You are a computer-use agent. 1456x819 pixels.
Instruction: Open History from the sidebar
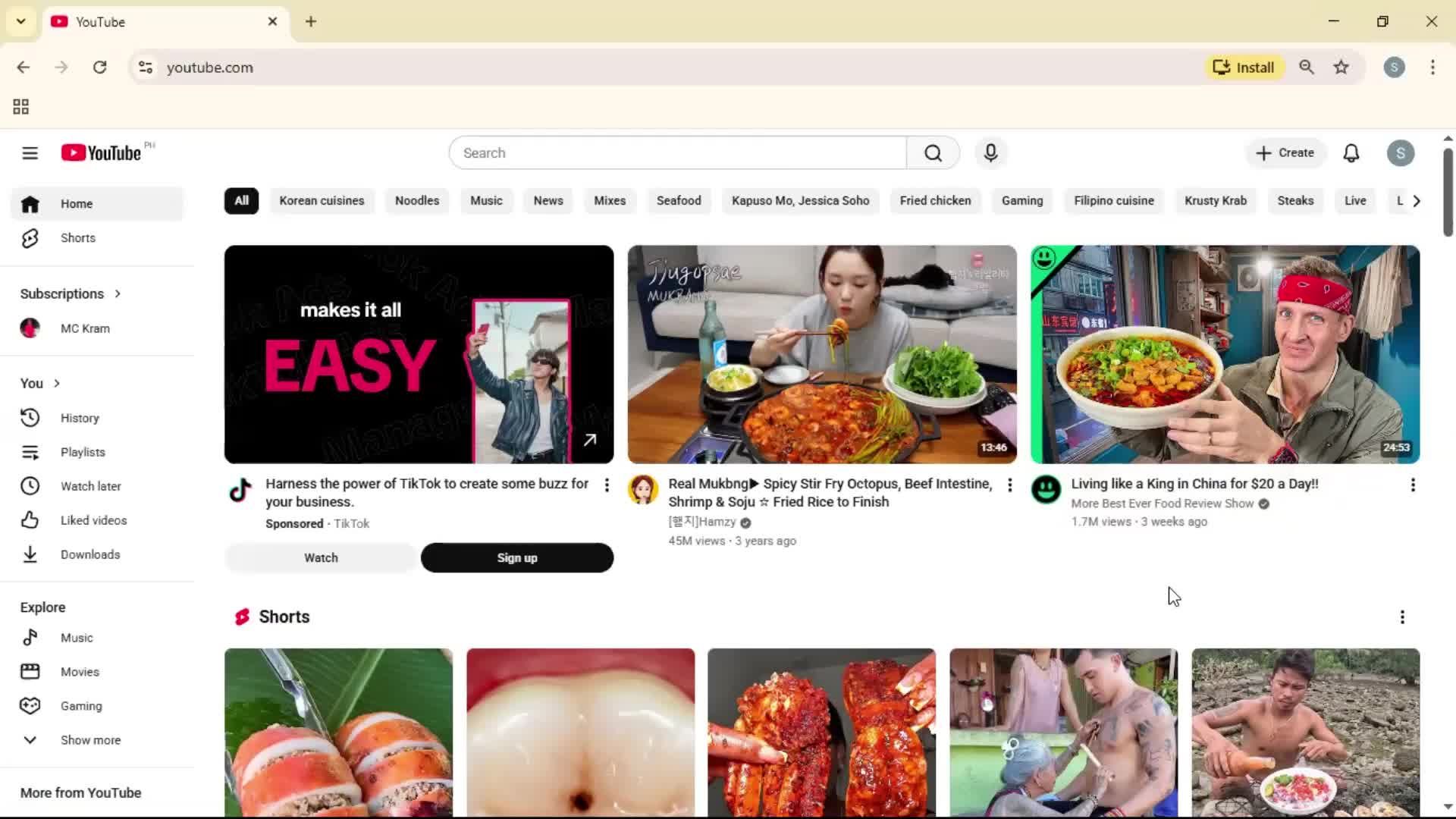[x=80, y=418]
